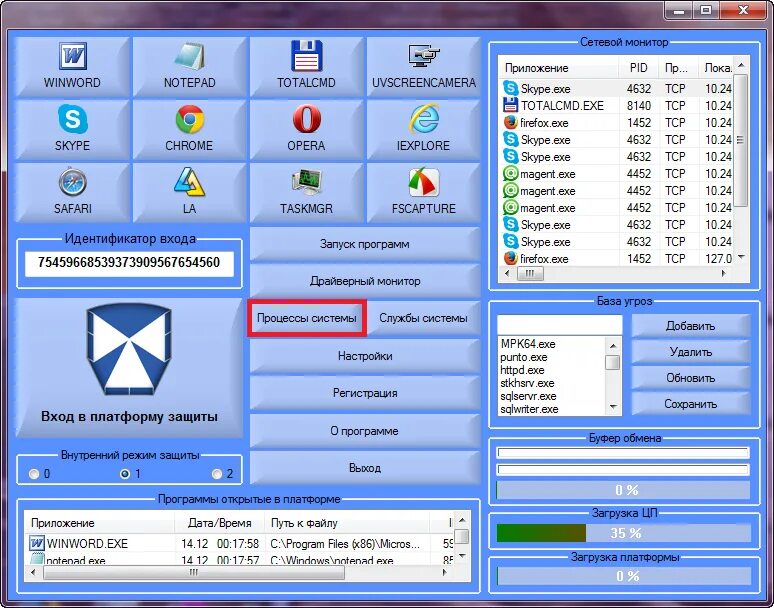Viewport: 774px width, 608px height.
Task: Select httpd.exe in threat list
Action: point(552,370)
